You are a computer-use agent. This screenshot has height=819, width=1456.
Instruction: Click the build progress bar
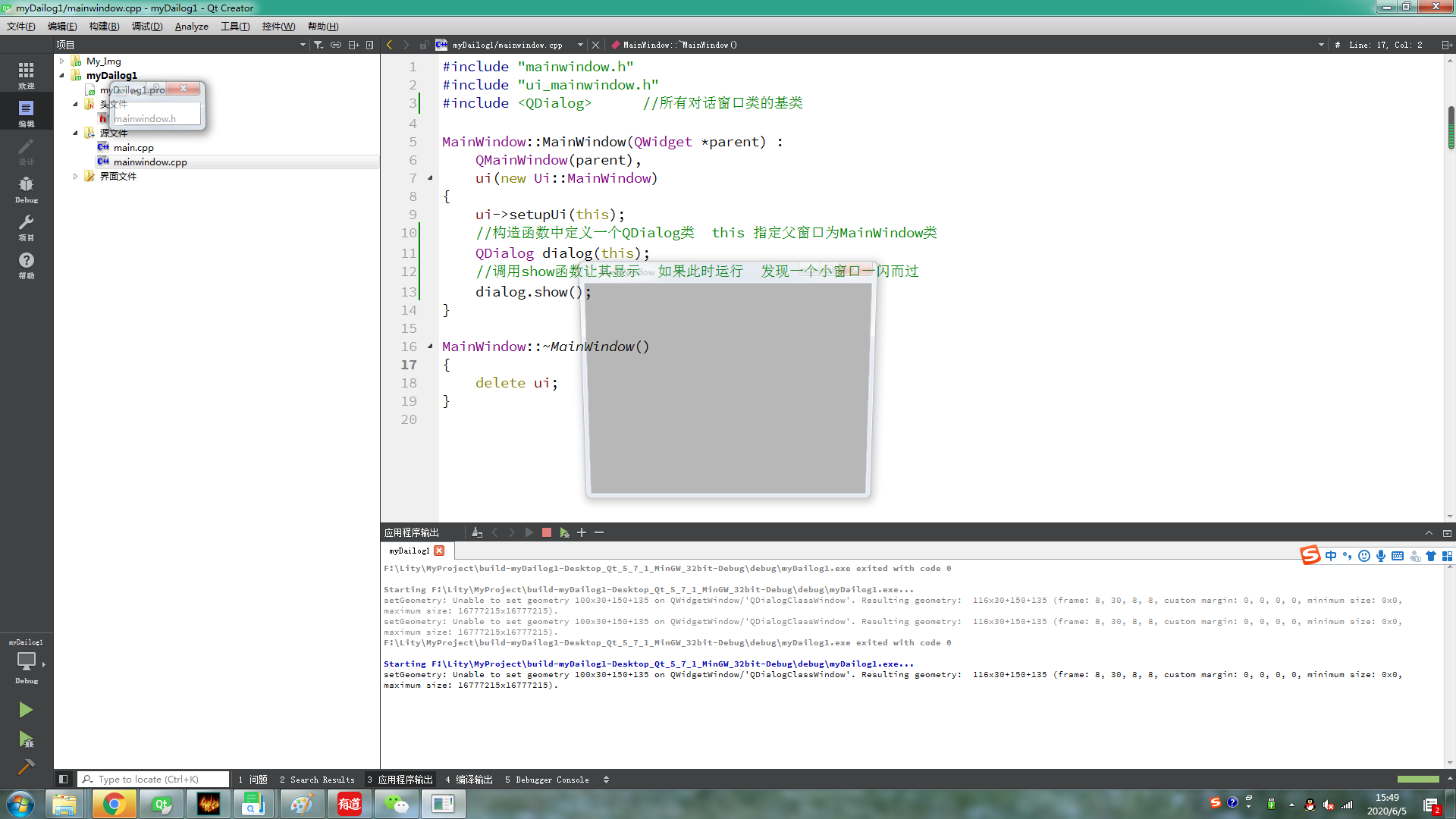tap(1417, 779)
